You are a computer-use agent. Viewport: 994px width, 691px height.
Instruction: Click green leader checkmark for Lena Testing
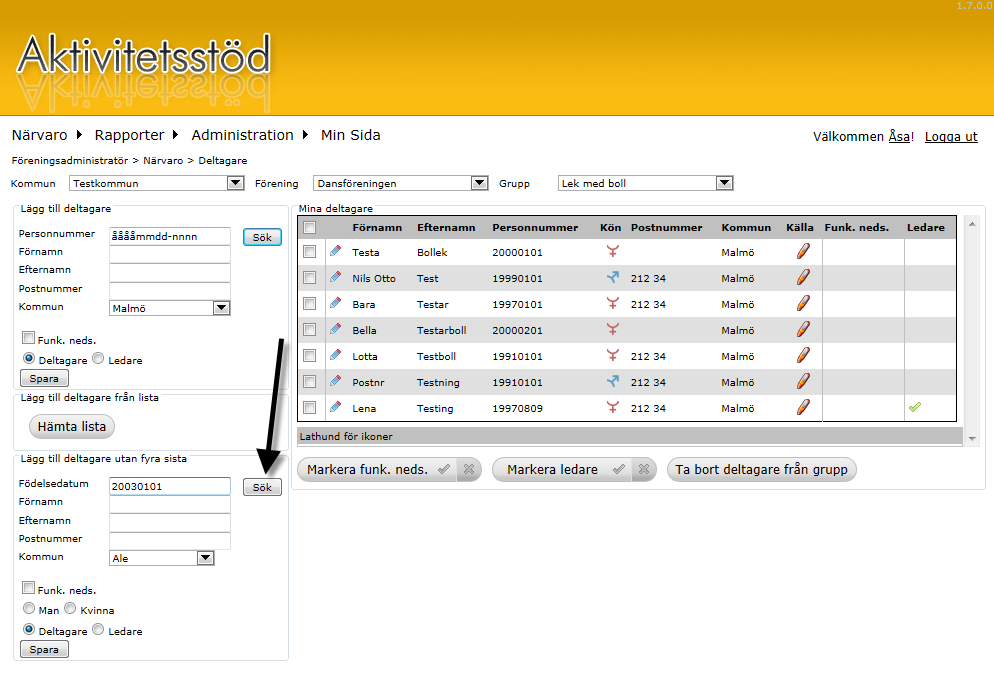click(x=914, y=407)
